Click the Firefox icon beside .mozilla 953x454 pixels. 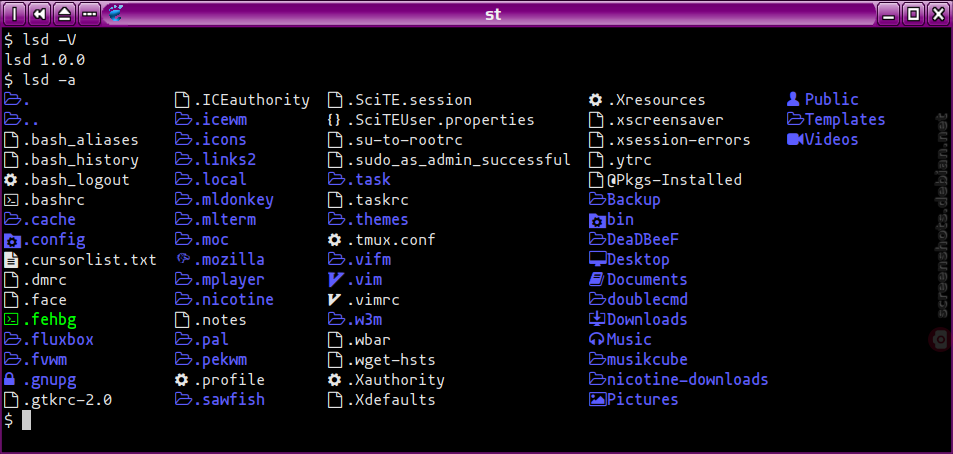tap(183, 259)
